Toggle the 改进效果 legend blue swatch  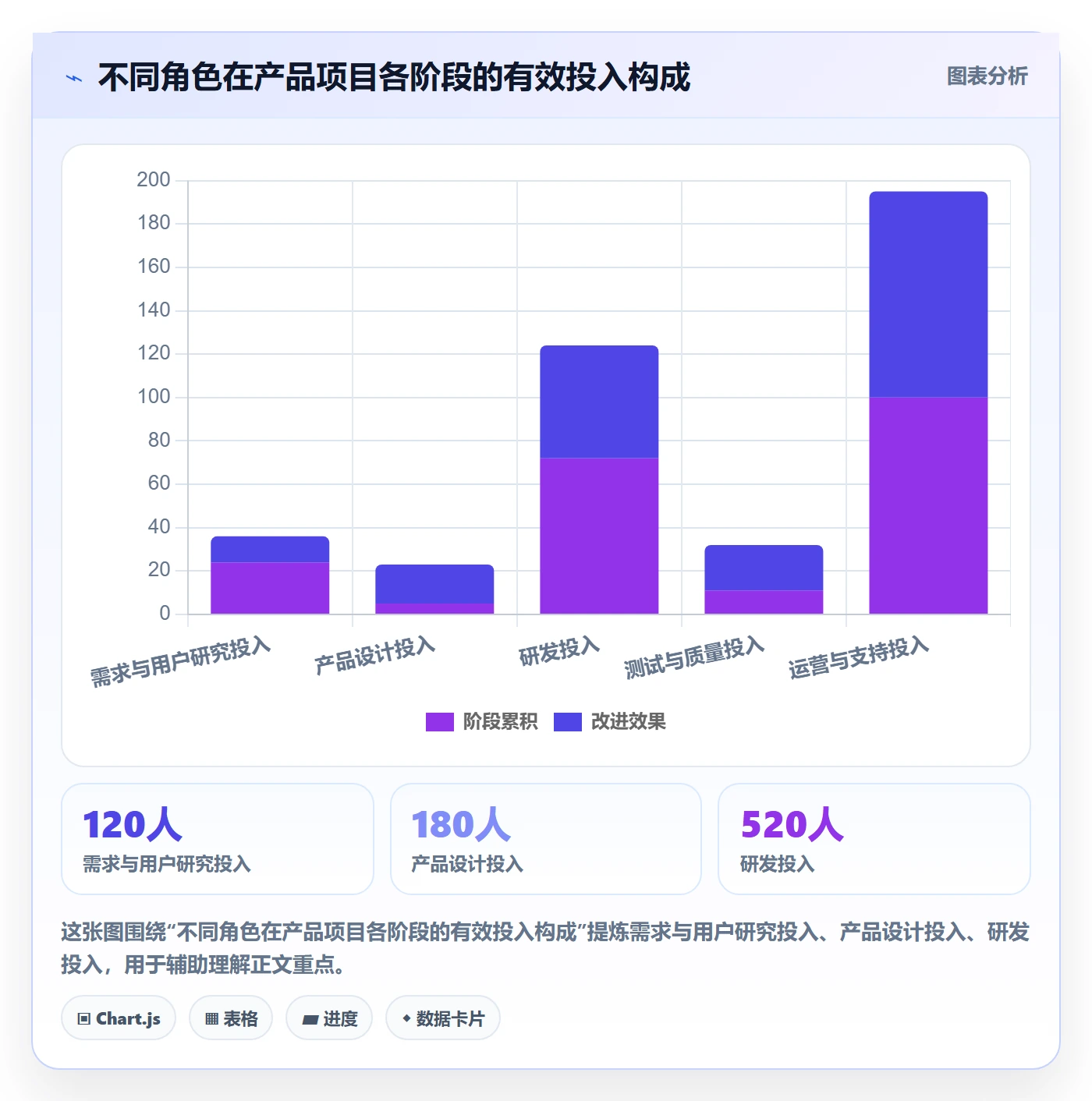[x=568, y=722]
